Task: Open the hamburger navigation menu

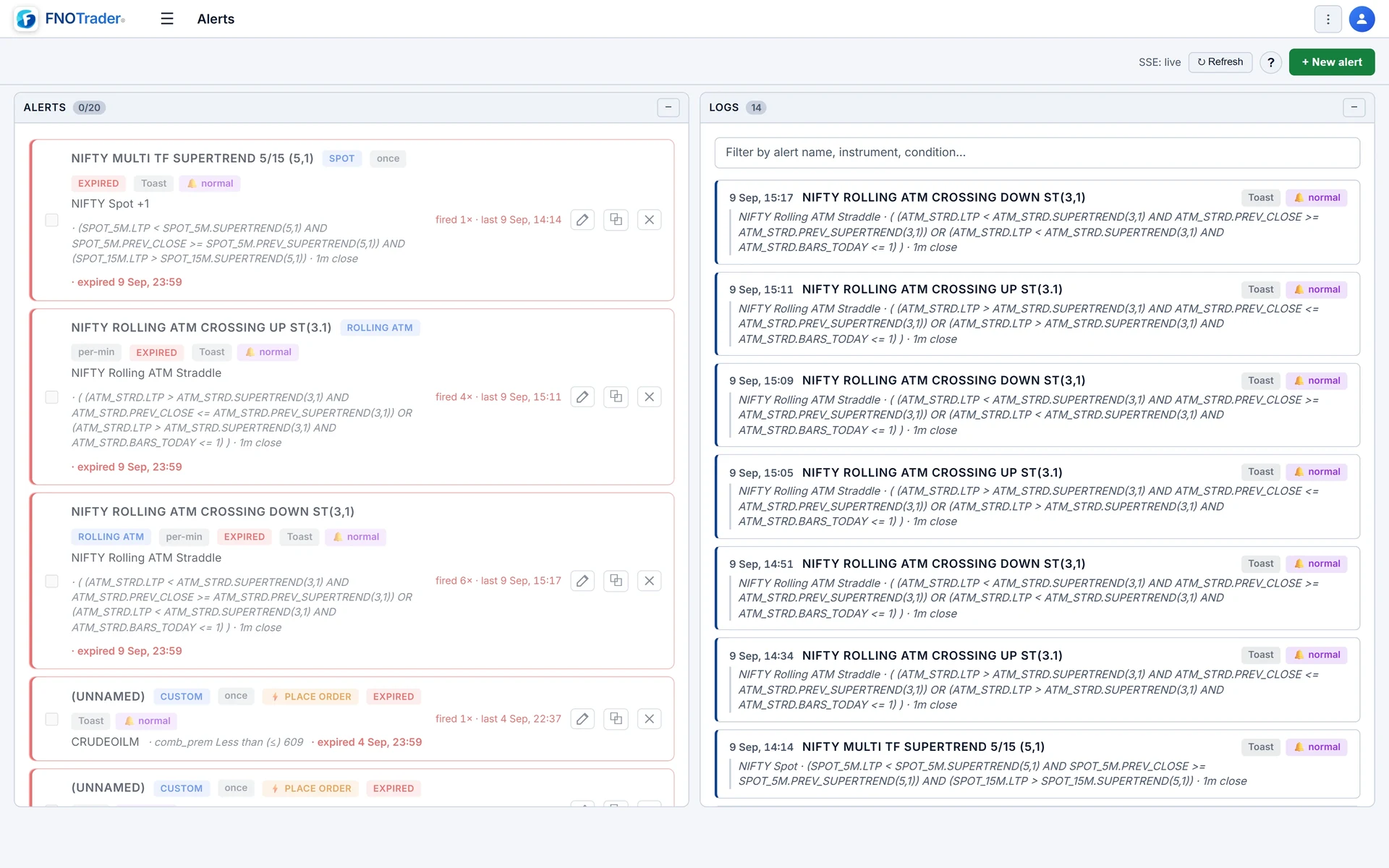Action: tap(167, 19)
